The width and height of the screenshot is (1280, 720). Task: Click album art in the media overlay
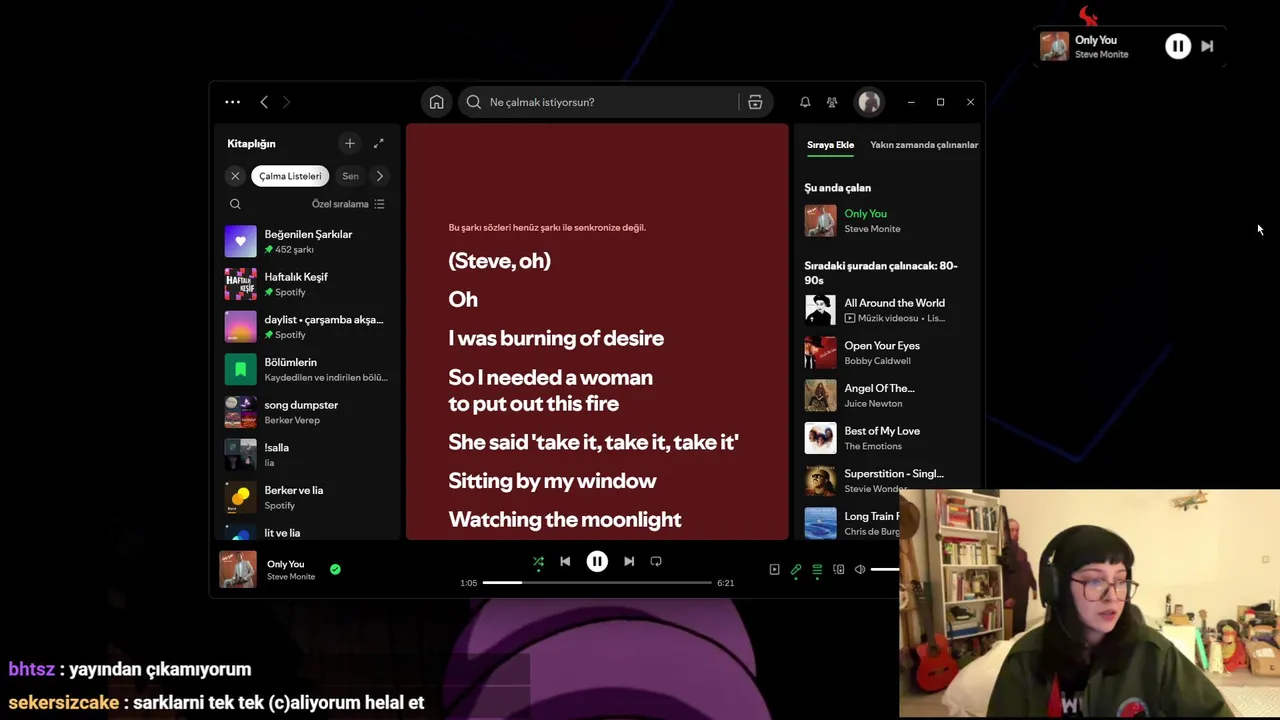[x=1054, y=46]
